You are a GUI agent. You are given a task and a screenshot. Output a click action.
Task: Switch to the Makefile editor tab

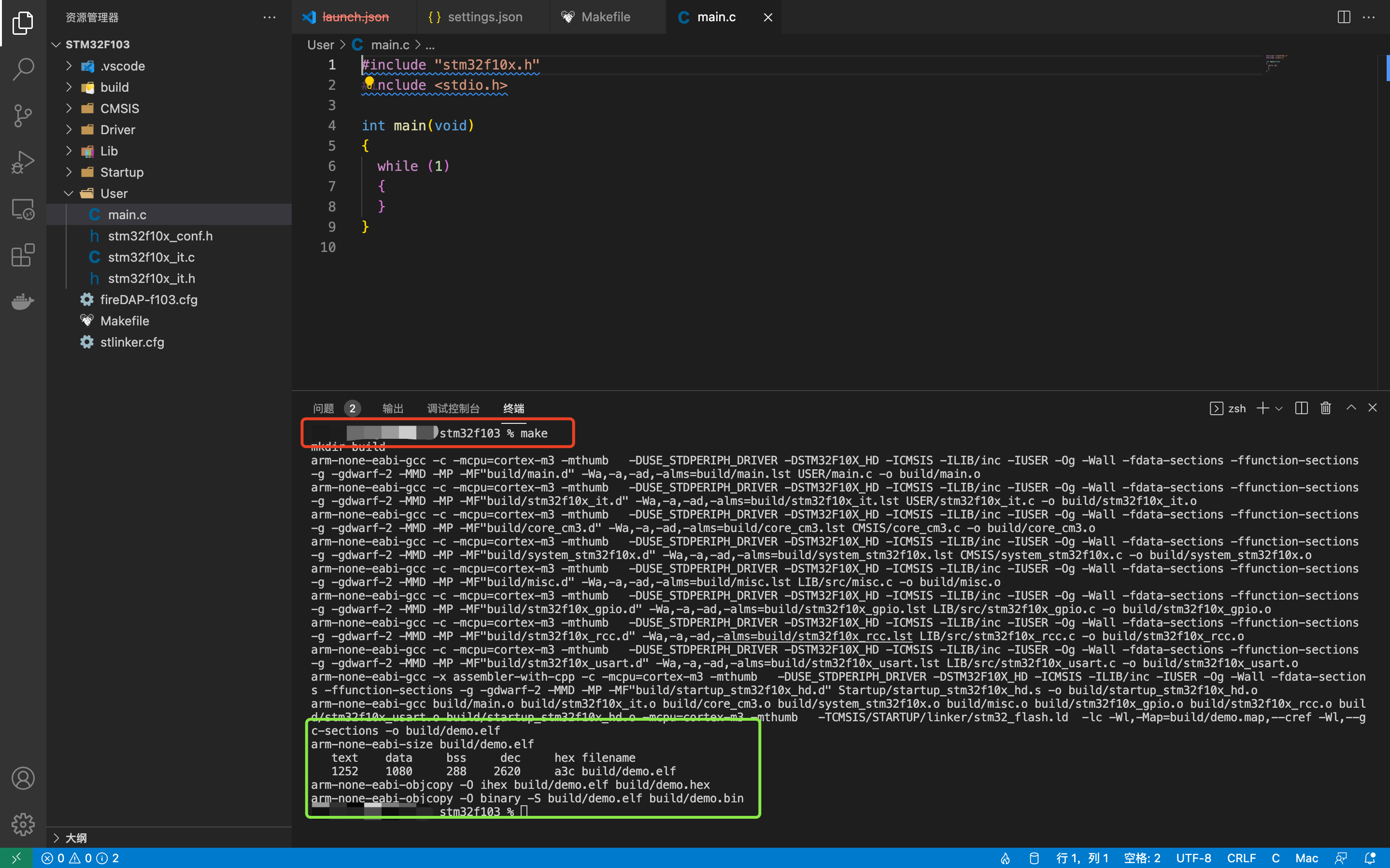pyautogui.click(x=606, y=16)
